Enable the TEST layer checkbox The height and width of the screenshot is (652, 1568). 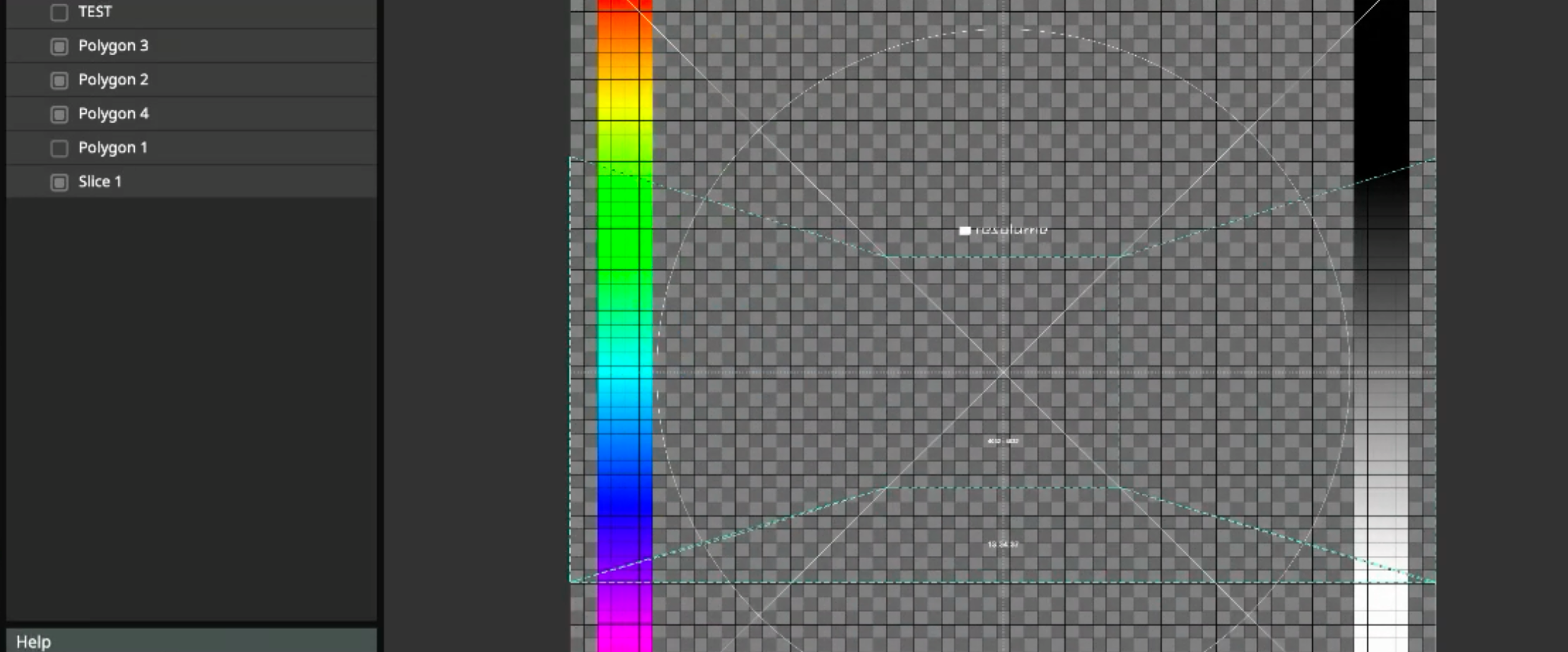(x=59, y=12)
